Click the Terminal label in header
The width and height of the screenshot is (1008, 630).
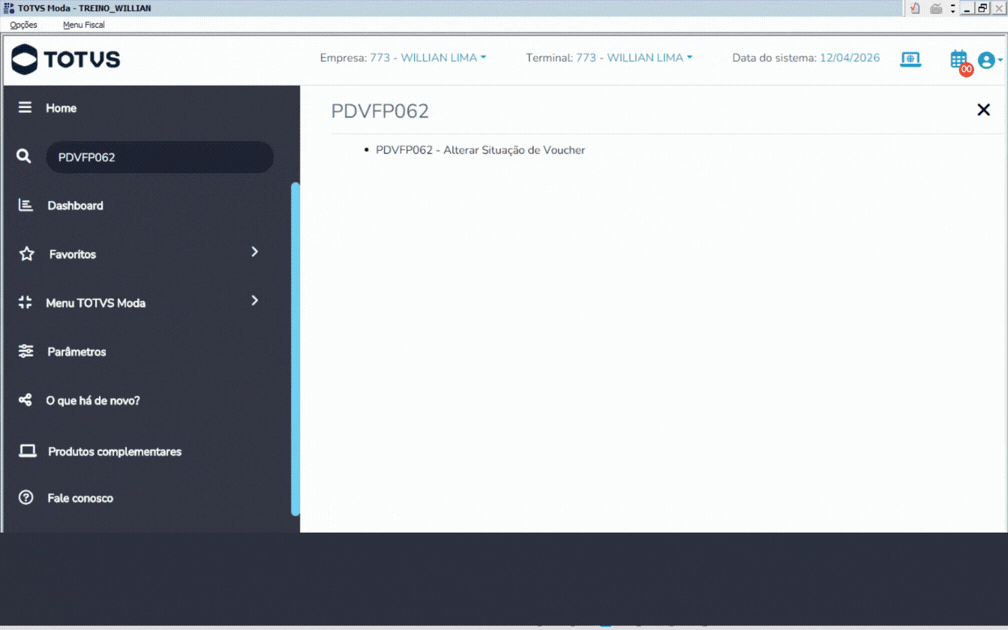(x=549, y=58)
